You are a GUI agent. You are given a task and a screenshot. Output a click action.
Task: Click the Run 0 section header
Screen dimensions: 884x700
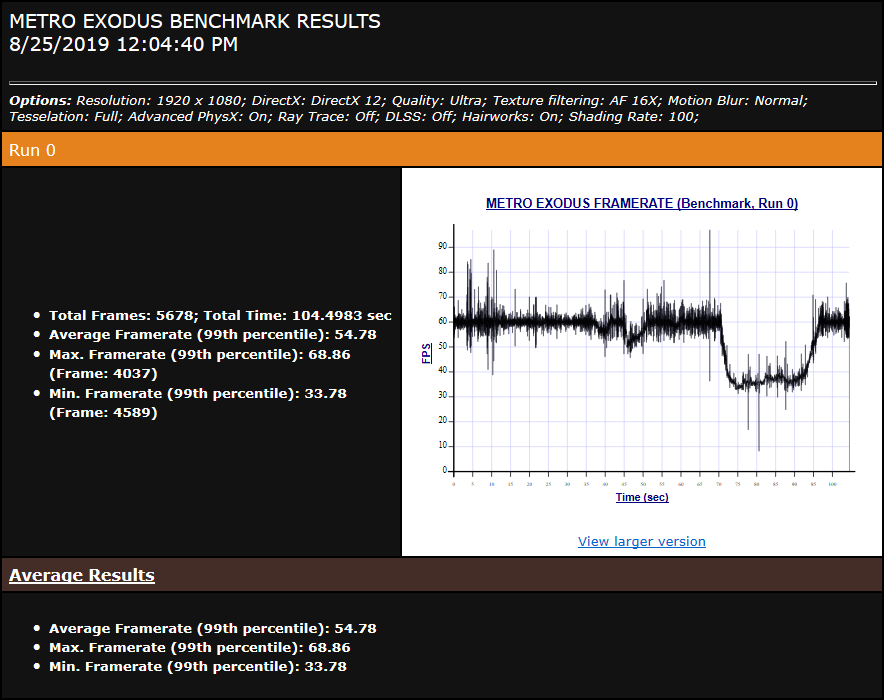[x=442, y=150]
